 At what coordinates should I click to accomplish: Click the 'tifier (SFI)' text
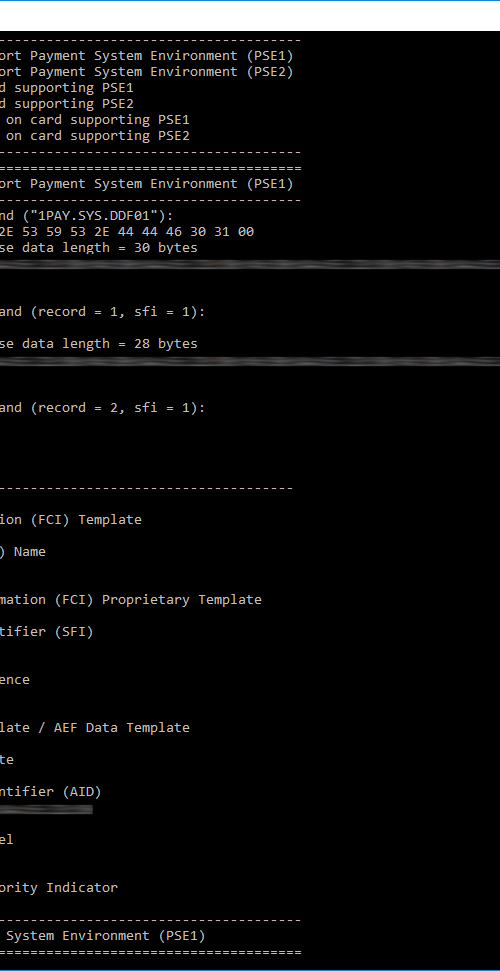[46, 632]
